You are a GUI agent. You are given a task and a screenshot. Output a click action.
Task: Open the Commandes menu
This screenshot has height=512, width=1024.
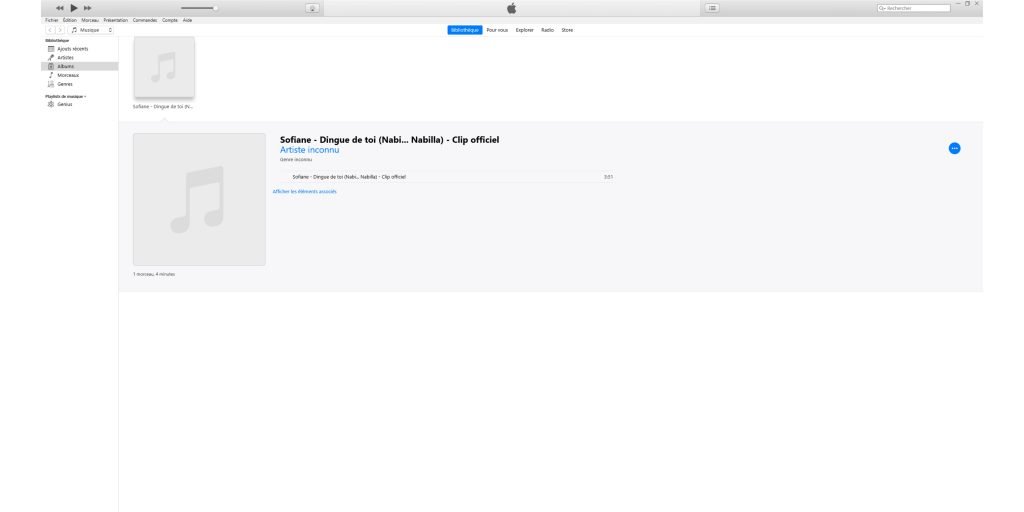[145, 20]
